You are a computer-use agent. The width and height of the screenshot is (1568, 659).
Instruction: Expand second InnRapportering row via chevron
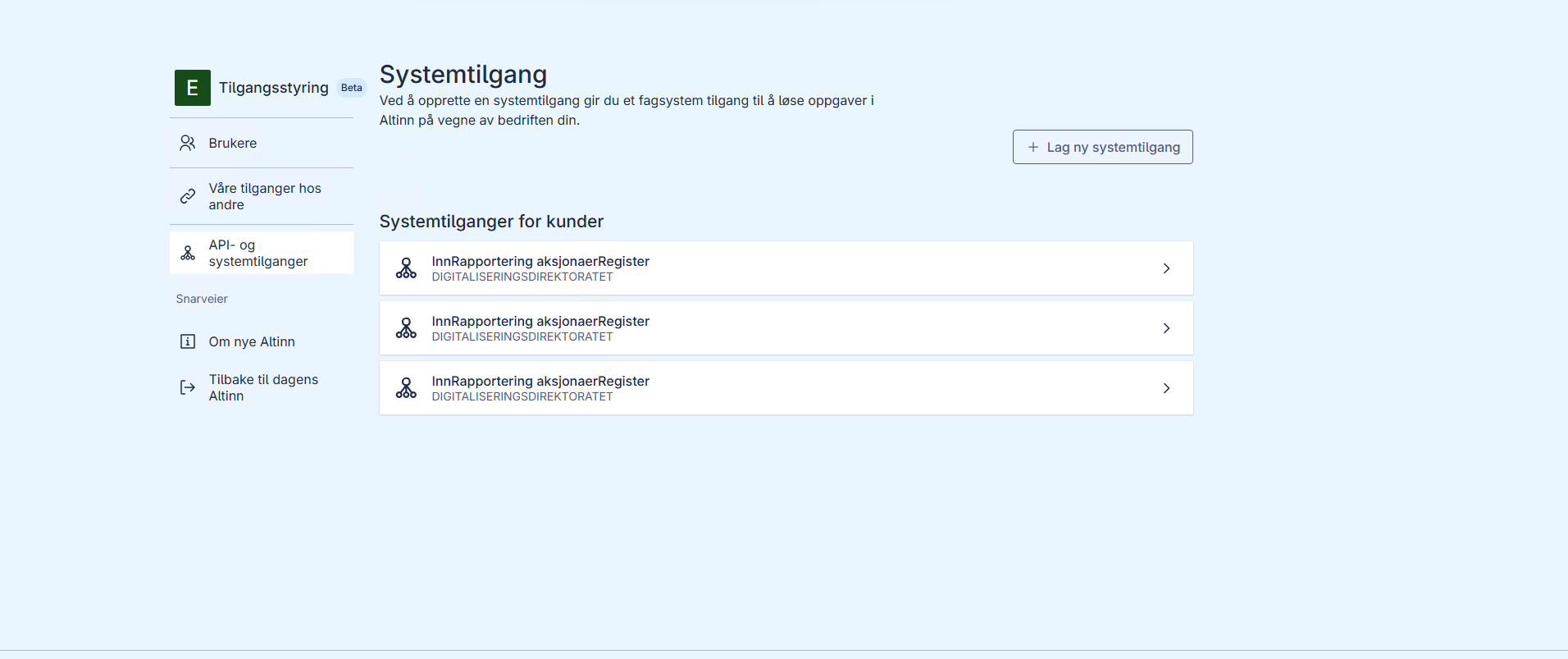click(1166, 328)
